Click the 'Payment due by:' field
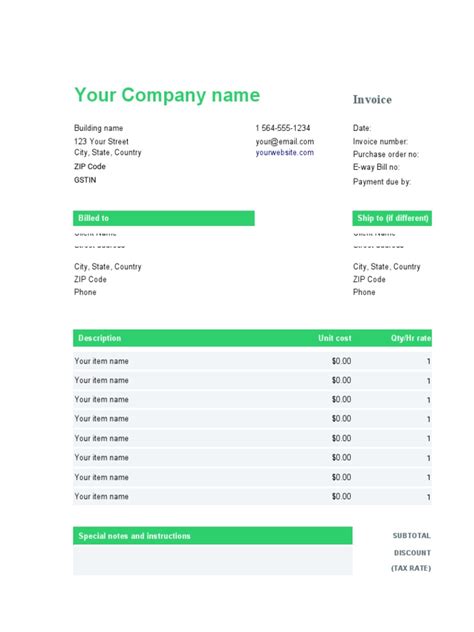This screenshot has width=474, height=632. coord(382,182)
